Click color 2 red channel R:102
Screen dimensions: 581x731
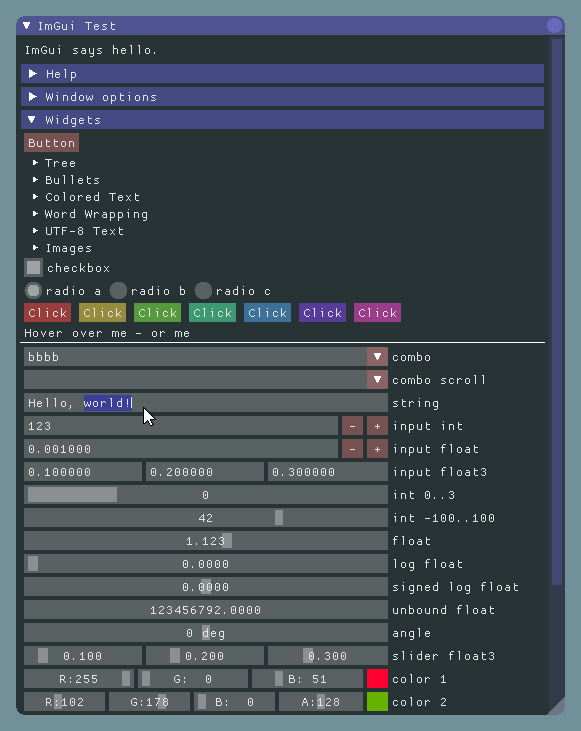(x=64, y=702)
